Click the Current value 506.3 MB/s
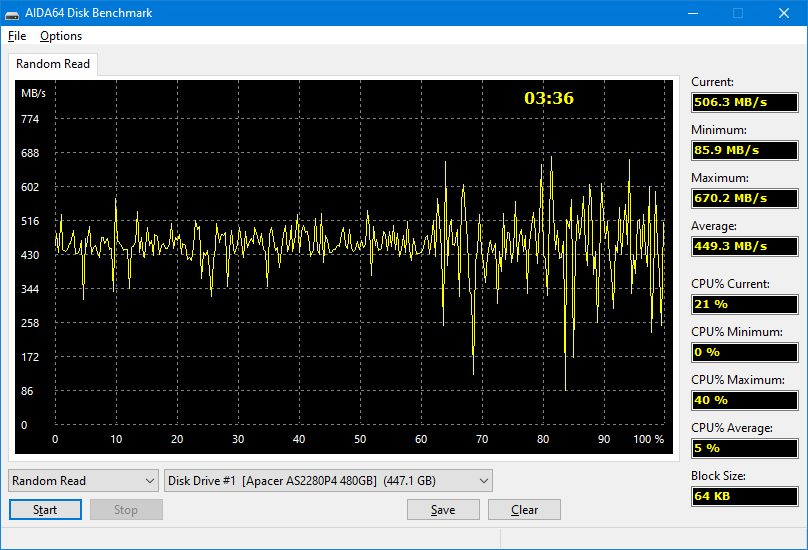The image size is (808, 550). pos(745,102)
